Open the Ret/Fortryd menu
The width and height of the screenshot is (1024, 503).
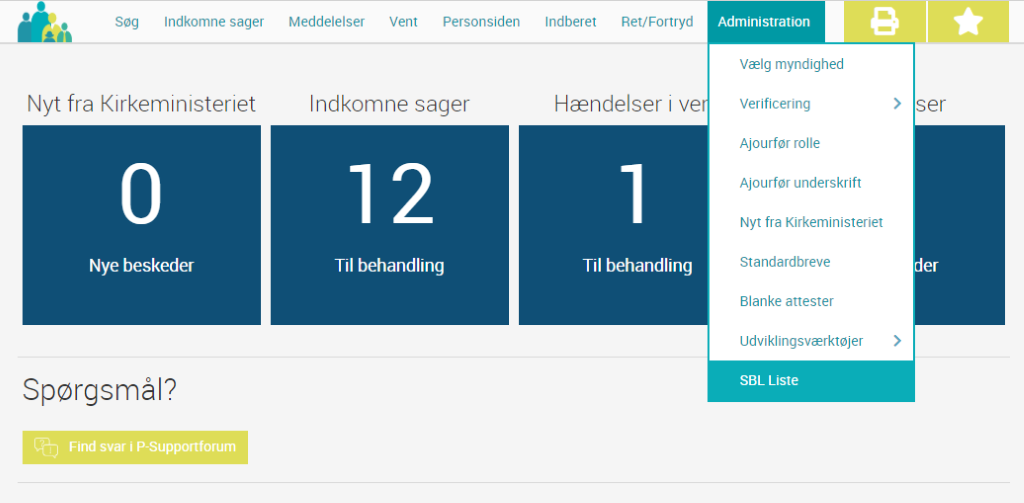tap(657, 22)
